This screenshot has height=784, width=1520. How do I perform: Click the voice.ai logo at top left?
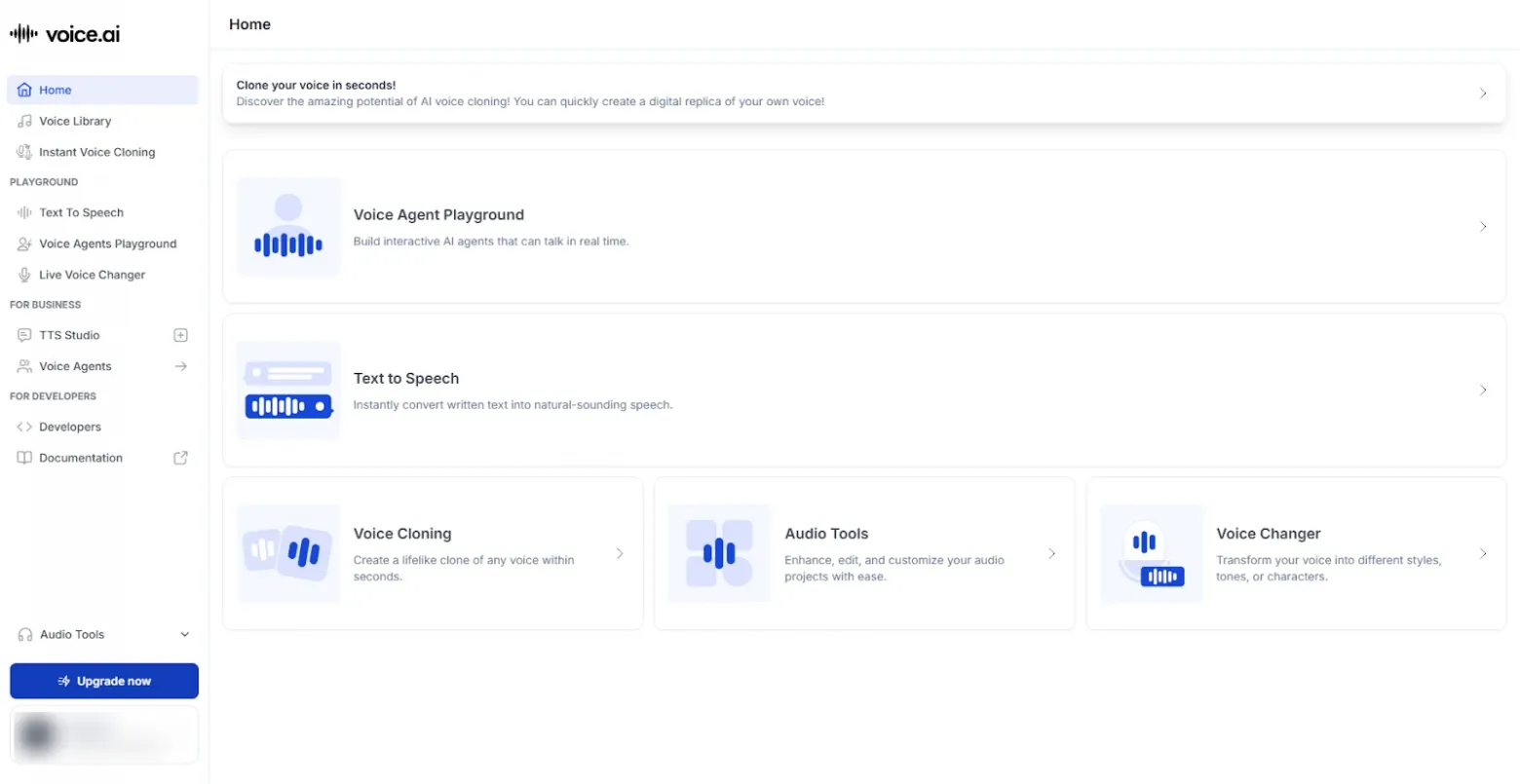point(64,32)
